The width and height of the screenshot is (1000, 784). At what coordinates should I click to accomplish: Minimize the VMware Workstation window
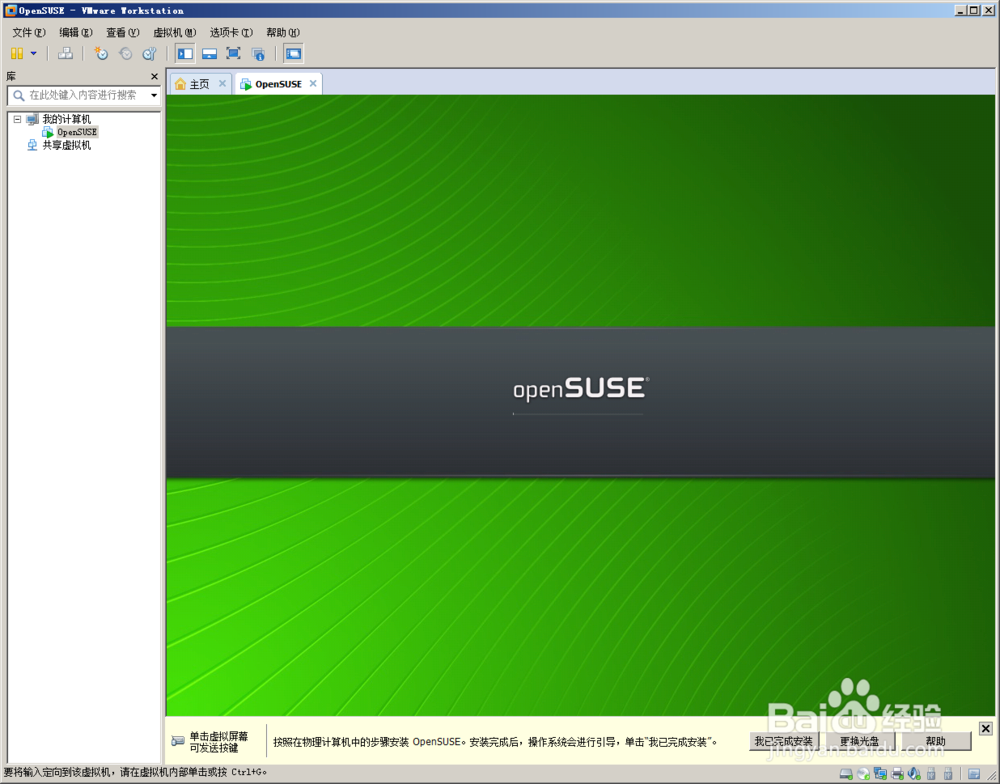(x=960, y=10)
